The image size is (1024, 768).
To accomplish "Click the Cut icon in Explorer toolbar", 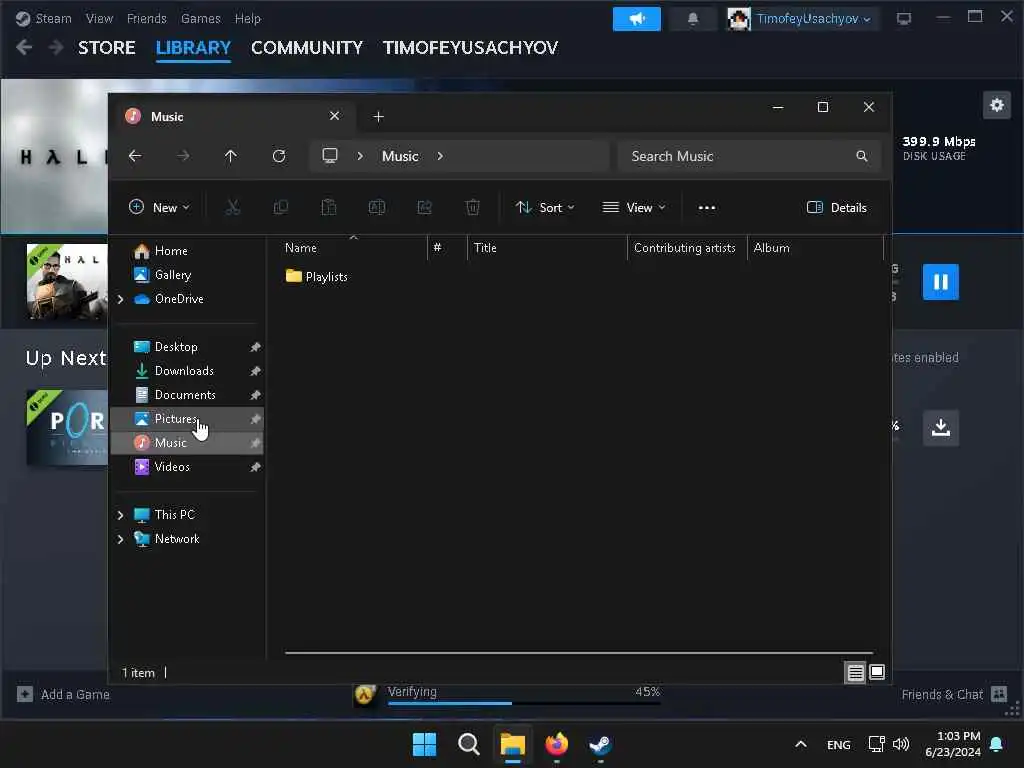I will [x=232, y=208].
